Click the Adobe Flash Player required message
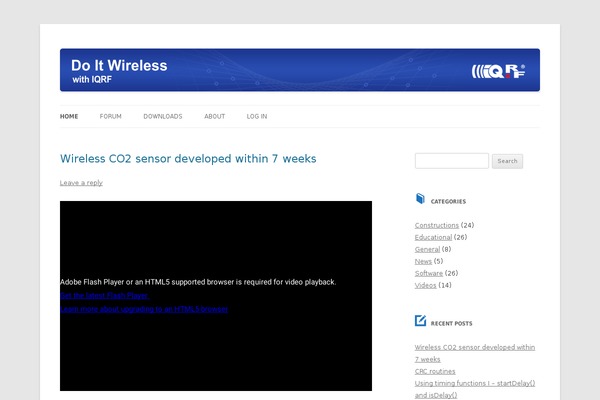 point(198,282)
